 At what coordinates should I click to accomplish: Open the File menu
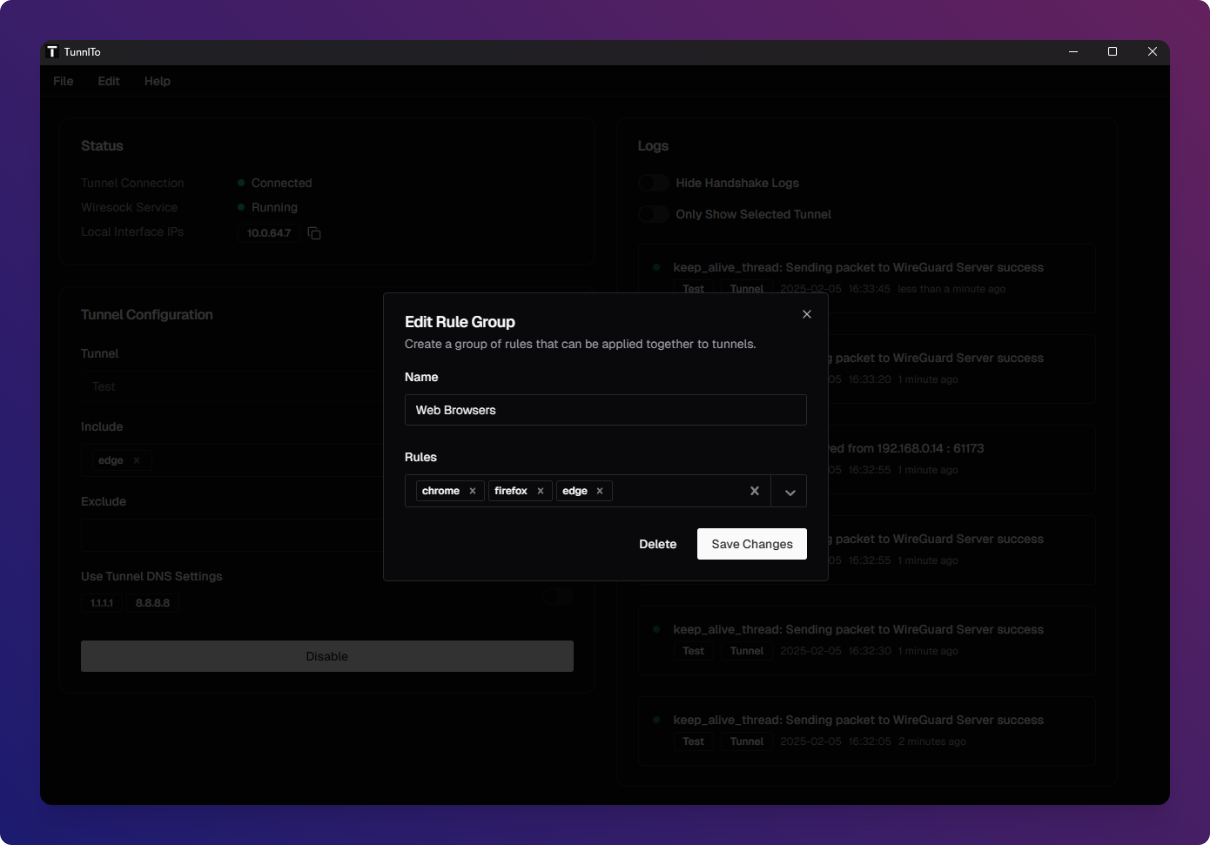(63, 81)
